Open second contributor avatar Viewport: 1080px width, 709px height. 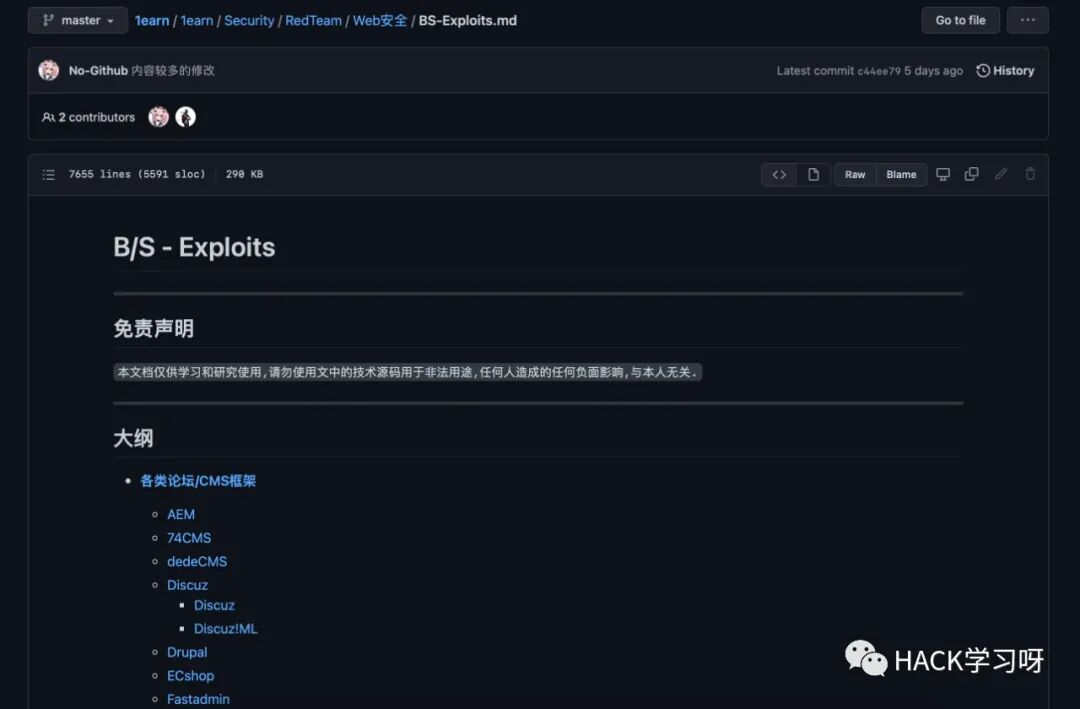pyautogui.click(x=185, y=117)
